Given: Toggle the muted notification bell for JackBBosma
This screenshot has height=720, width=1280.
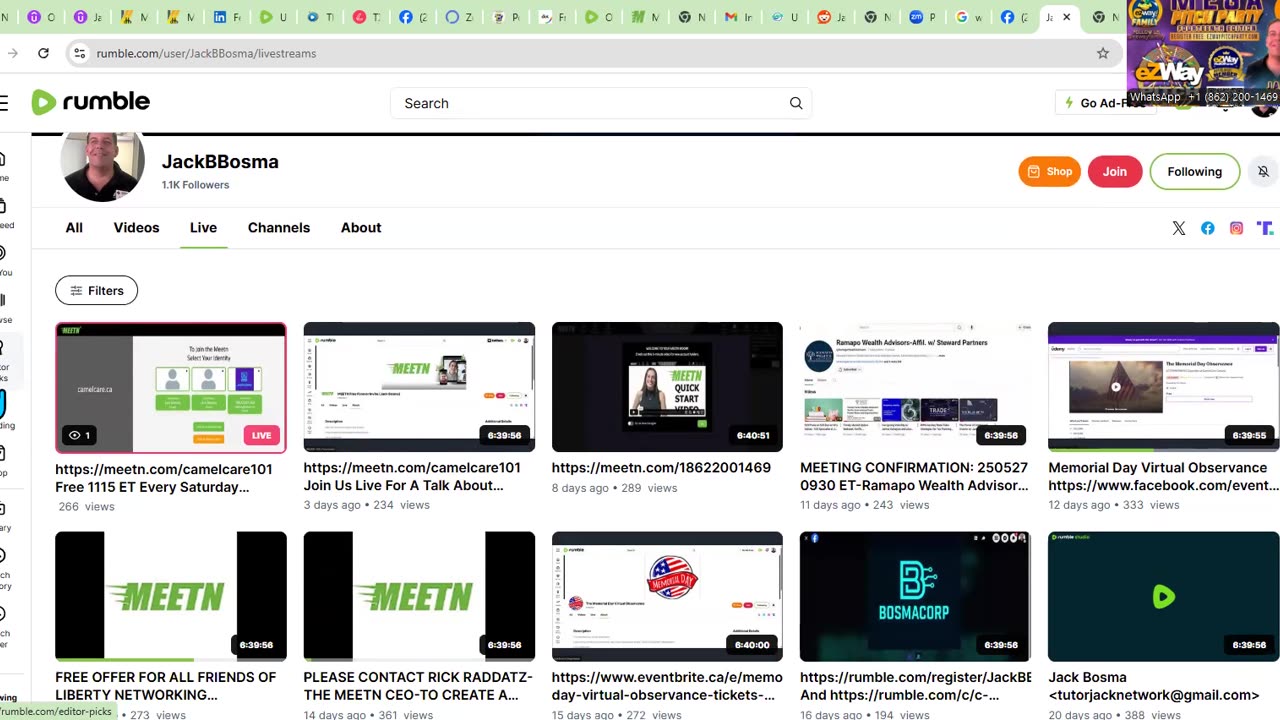Looking at the screenshot, I should pos(1263,172).
